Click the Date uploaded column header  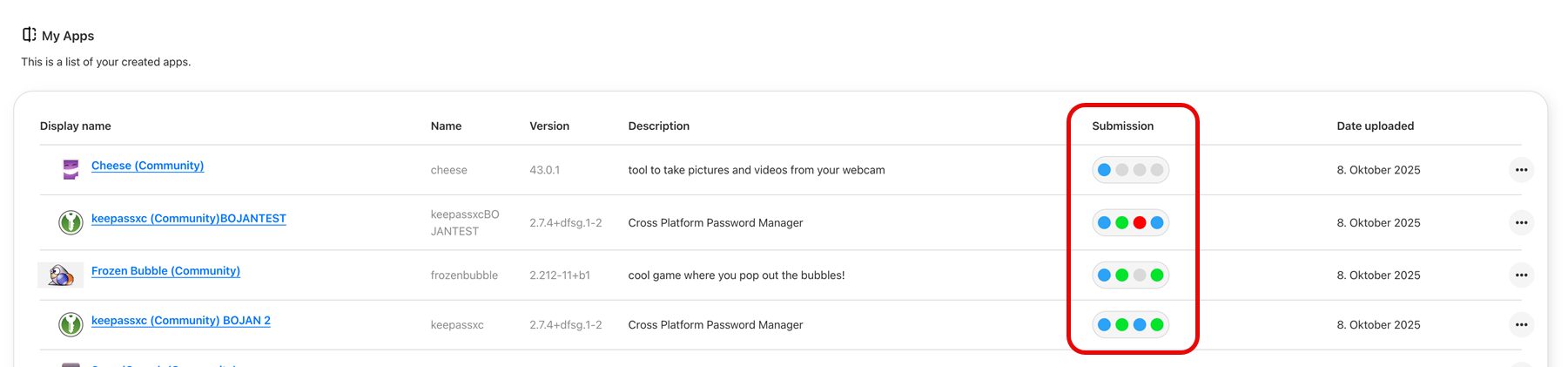click(1375, 126)
